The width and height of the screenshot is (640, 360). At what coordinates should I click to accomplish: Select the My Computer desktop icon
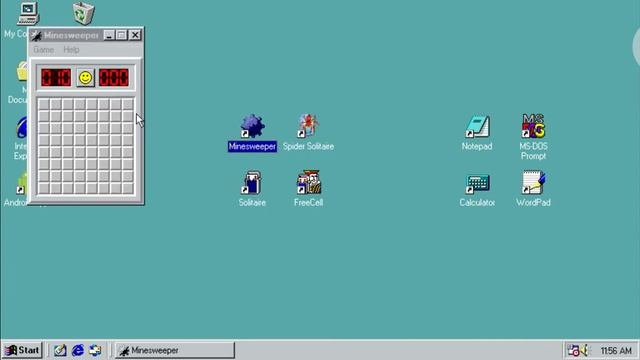[28, 14]
